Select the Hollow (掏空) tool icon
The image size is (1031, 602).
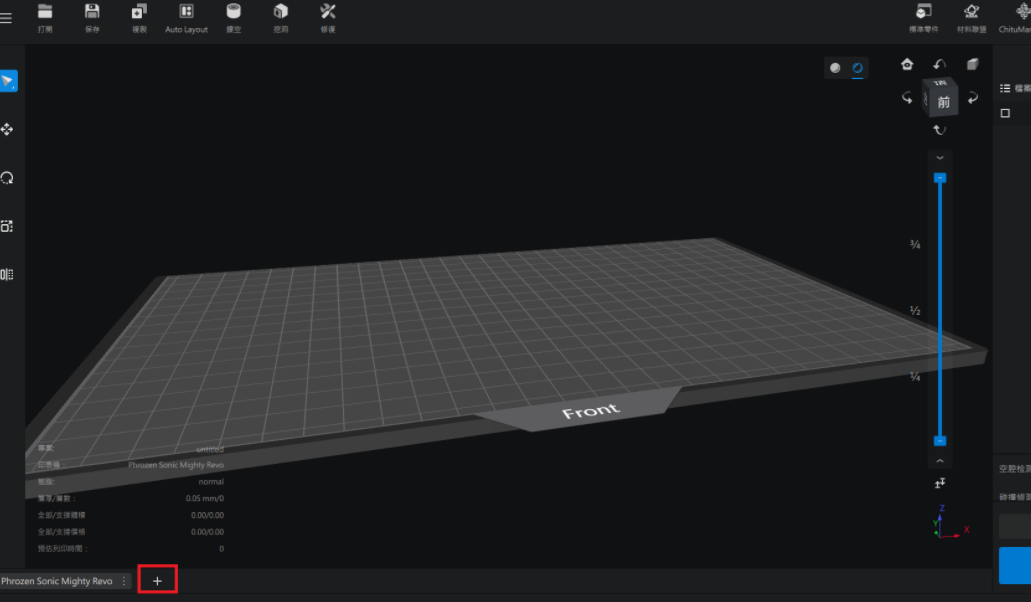[233, 12]
